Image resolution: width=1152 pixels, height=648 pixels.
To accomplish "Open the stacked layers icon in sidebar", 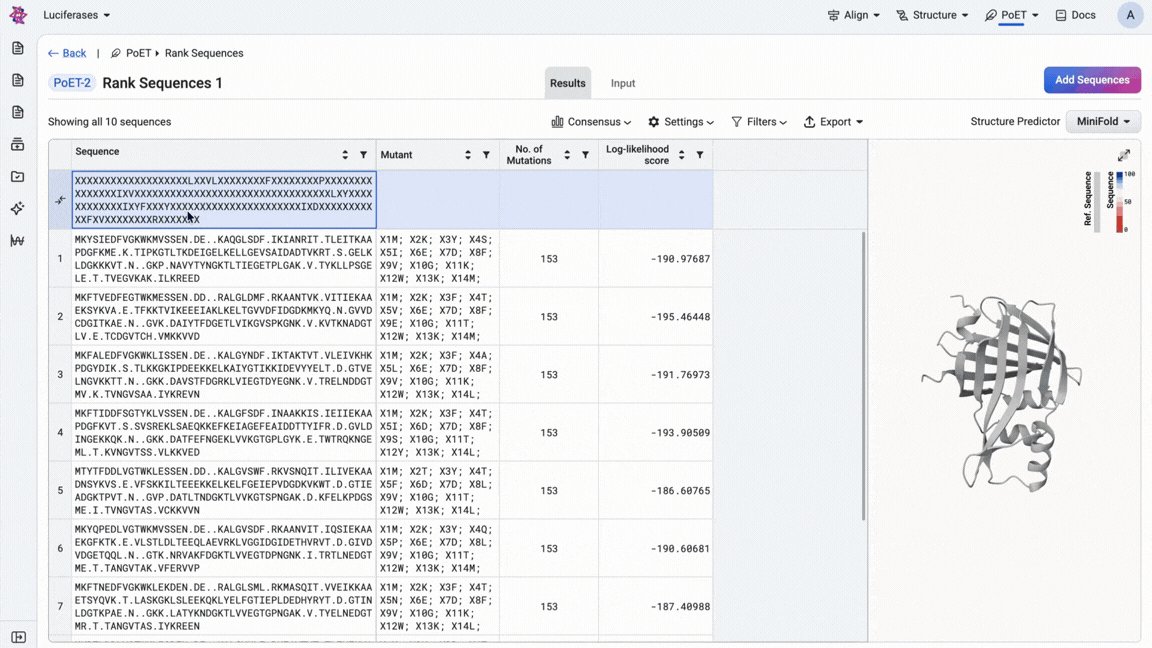I will click(18, 144).
